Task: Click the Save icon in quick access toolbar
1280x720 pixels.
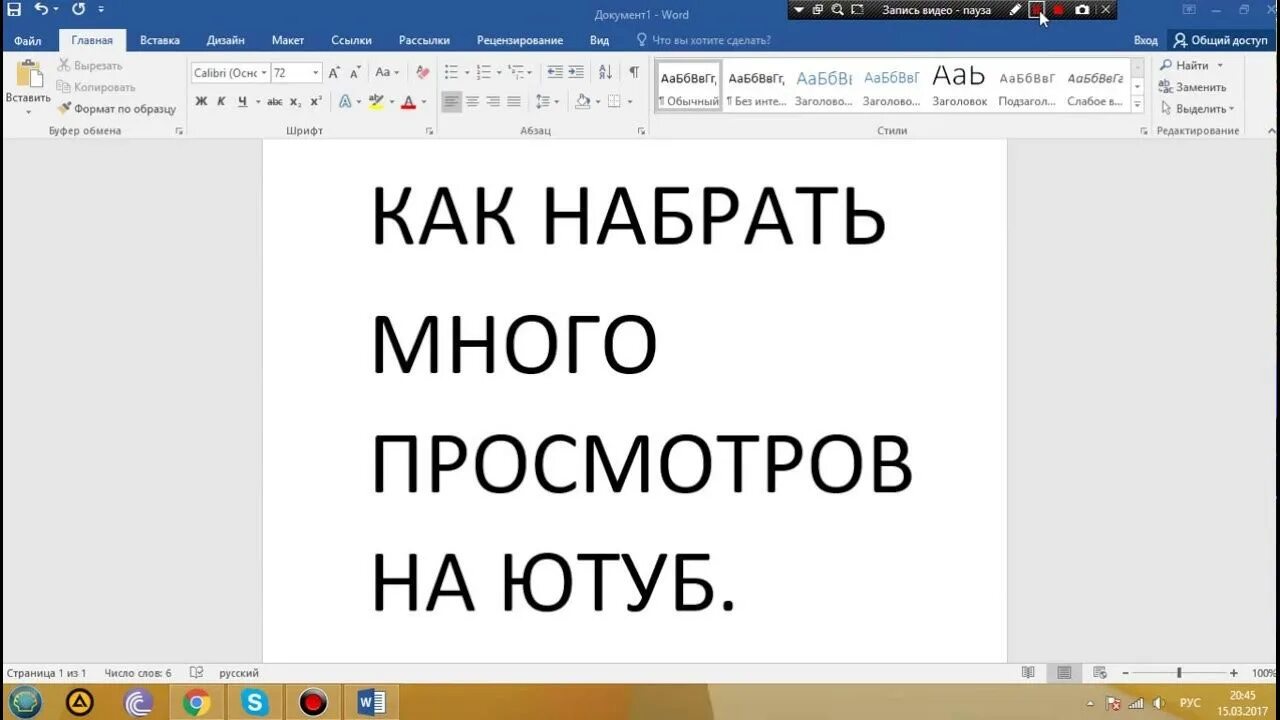Action: coord(14,9)
